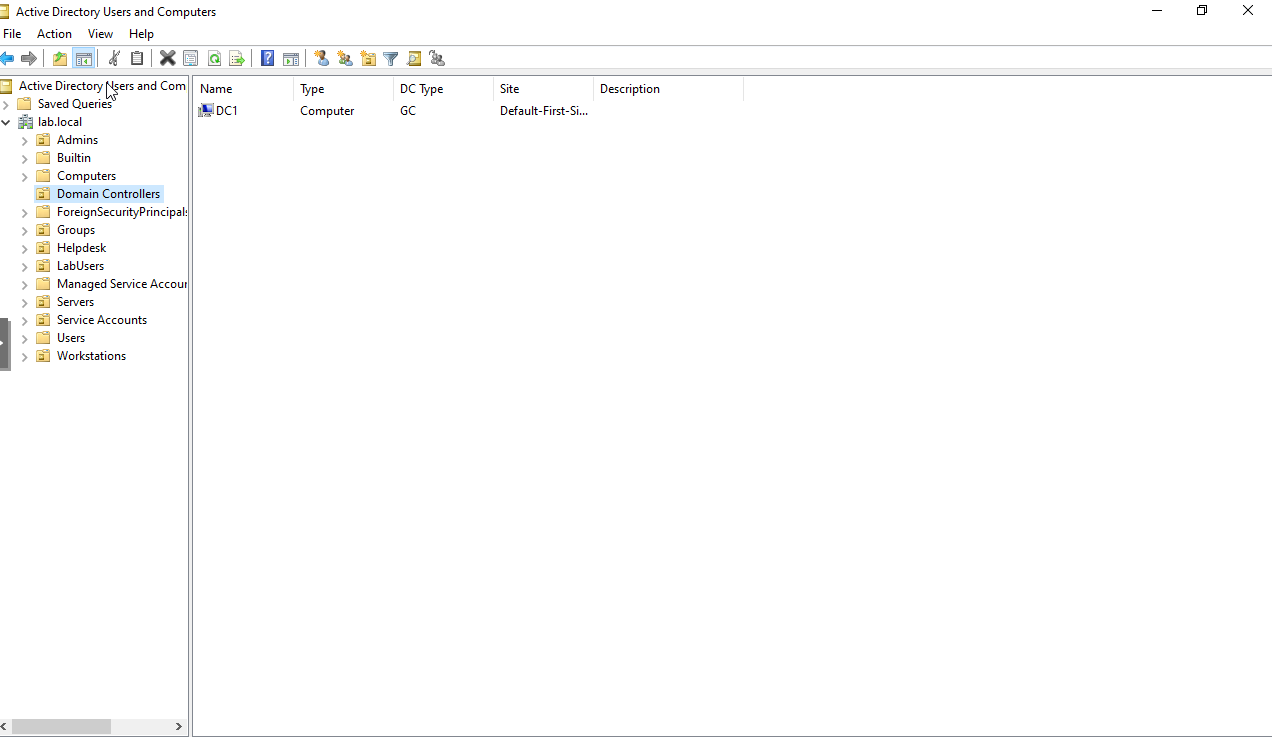Expand the ForeignSecurityPrincipals container

tap(25, 212)
